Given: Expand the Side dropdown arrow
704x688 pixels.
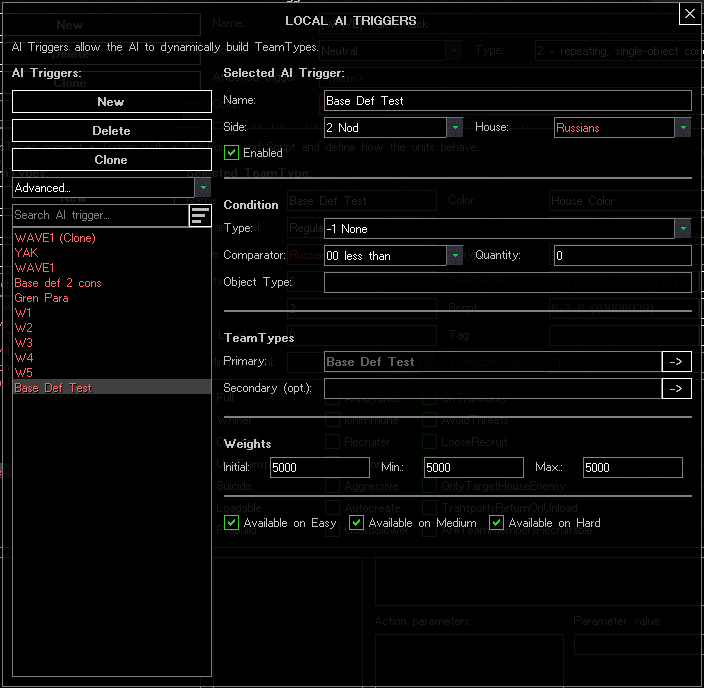Looking at the screenshot, I should (455, 128).
